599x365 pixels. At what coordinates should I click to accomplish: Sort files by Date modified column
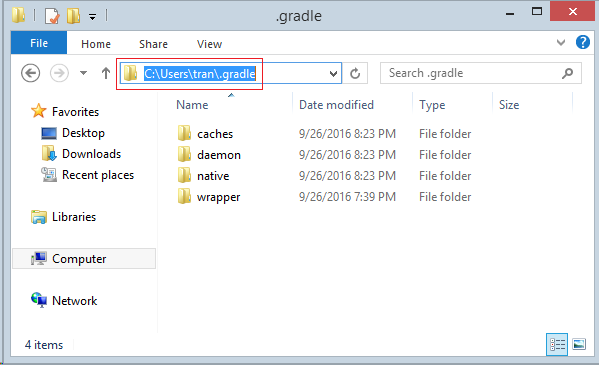click(x=336, y=105)
